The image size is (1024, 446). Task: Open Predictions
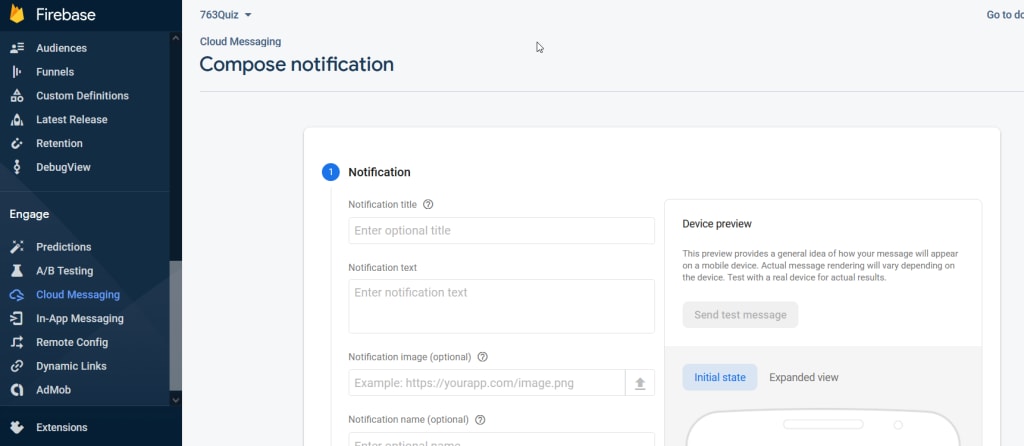tap(63, 247)
